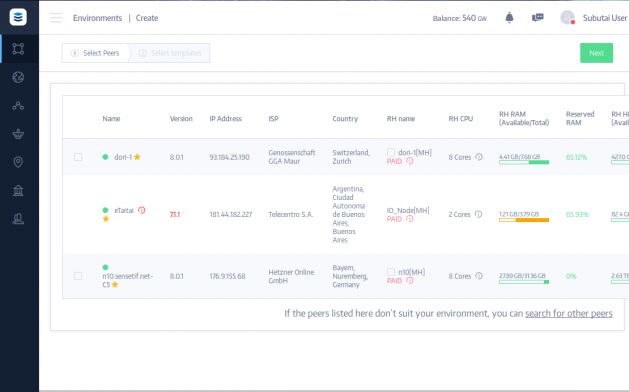The image size is (629, 392).
Task: Sort by the Version column header
Action: (181, 119)
